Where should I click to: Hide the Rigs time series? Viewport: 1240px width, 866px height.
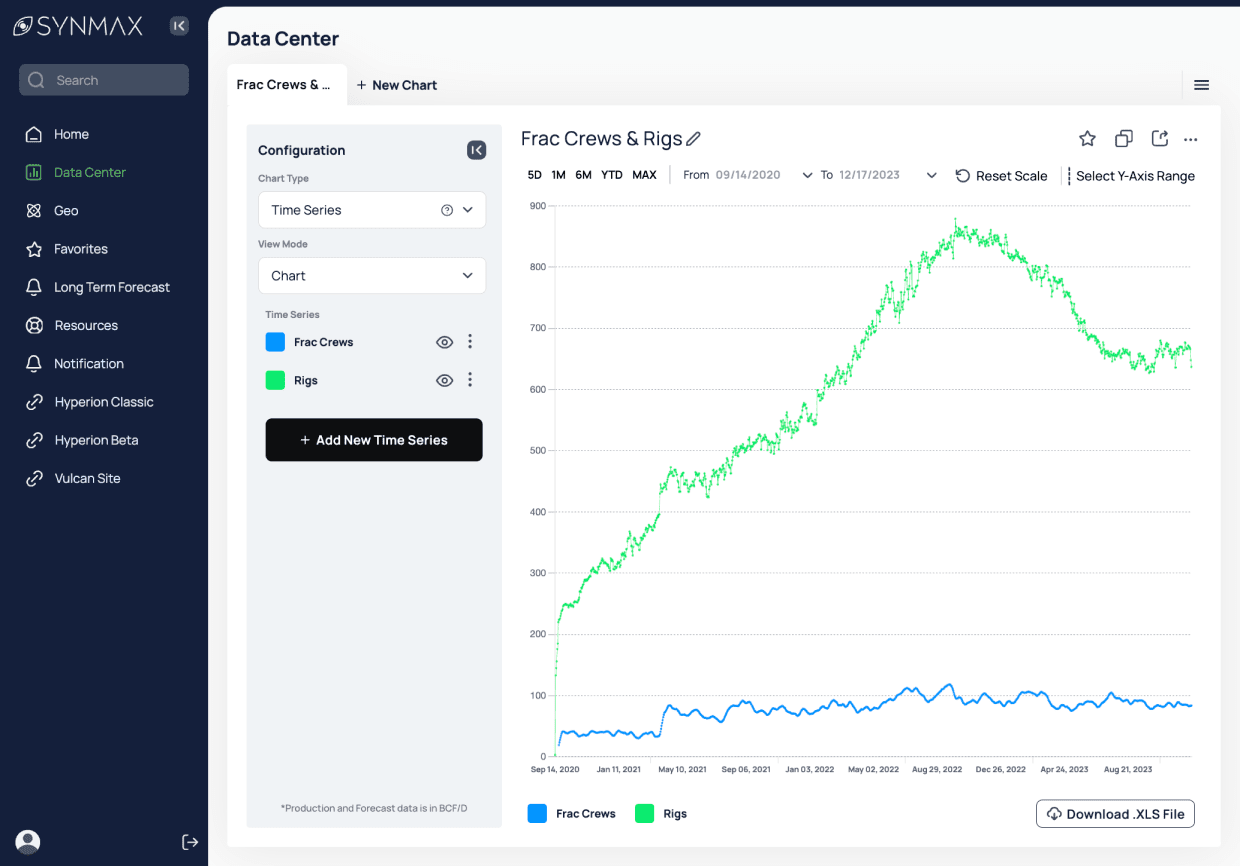(444, 380)
